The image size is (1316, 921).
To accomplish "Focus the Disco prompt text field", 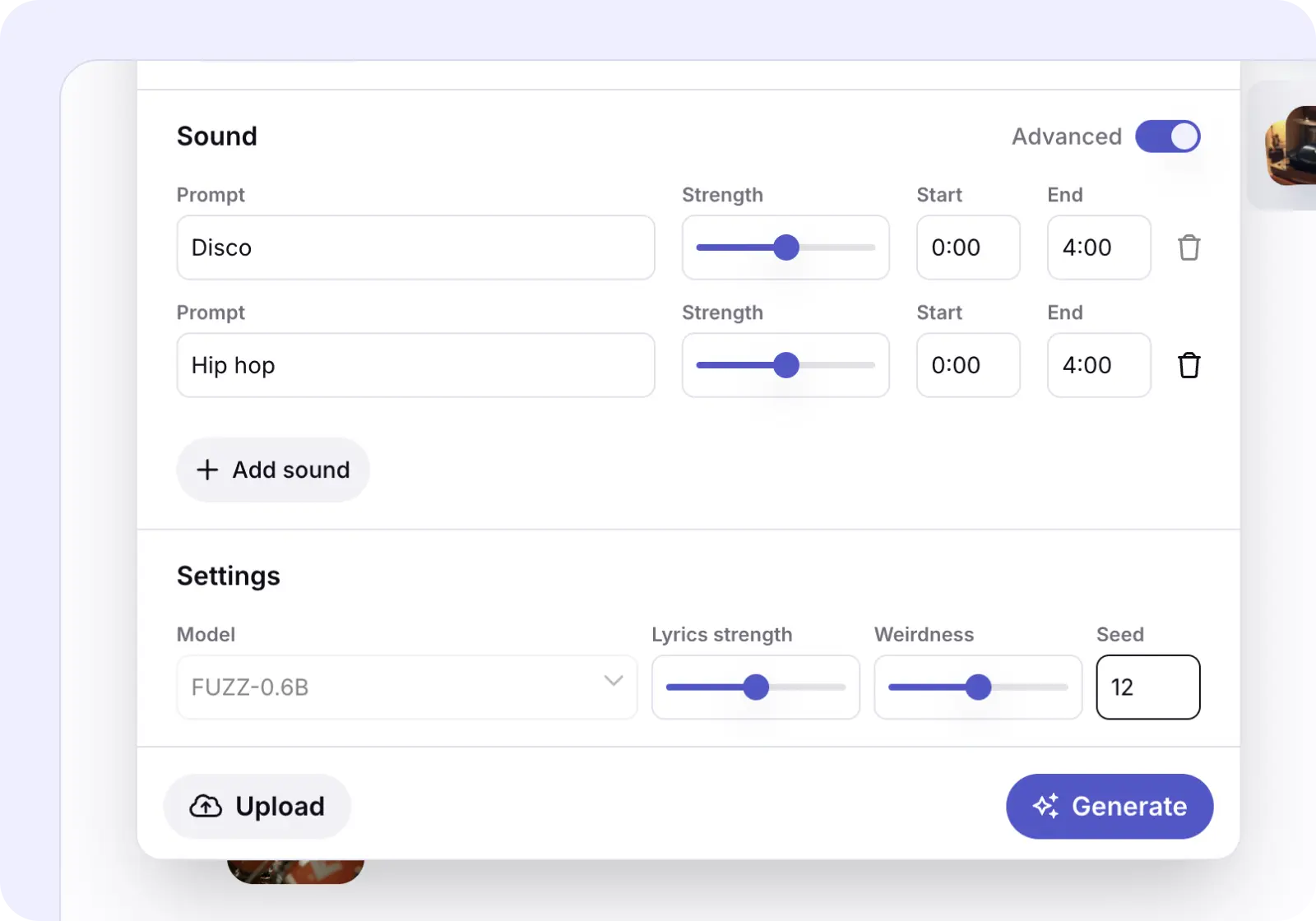I will click(x=415, y=248).
